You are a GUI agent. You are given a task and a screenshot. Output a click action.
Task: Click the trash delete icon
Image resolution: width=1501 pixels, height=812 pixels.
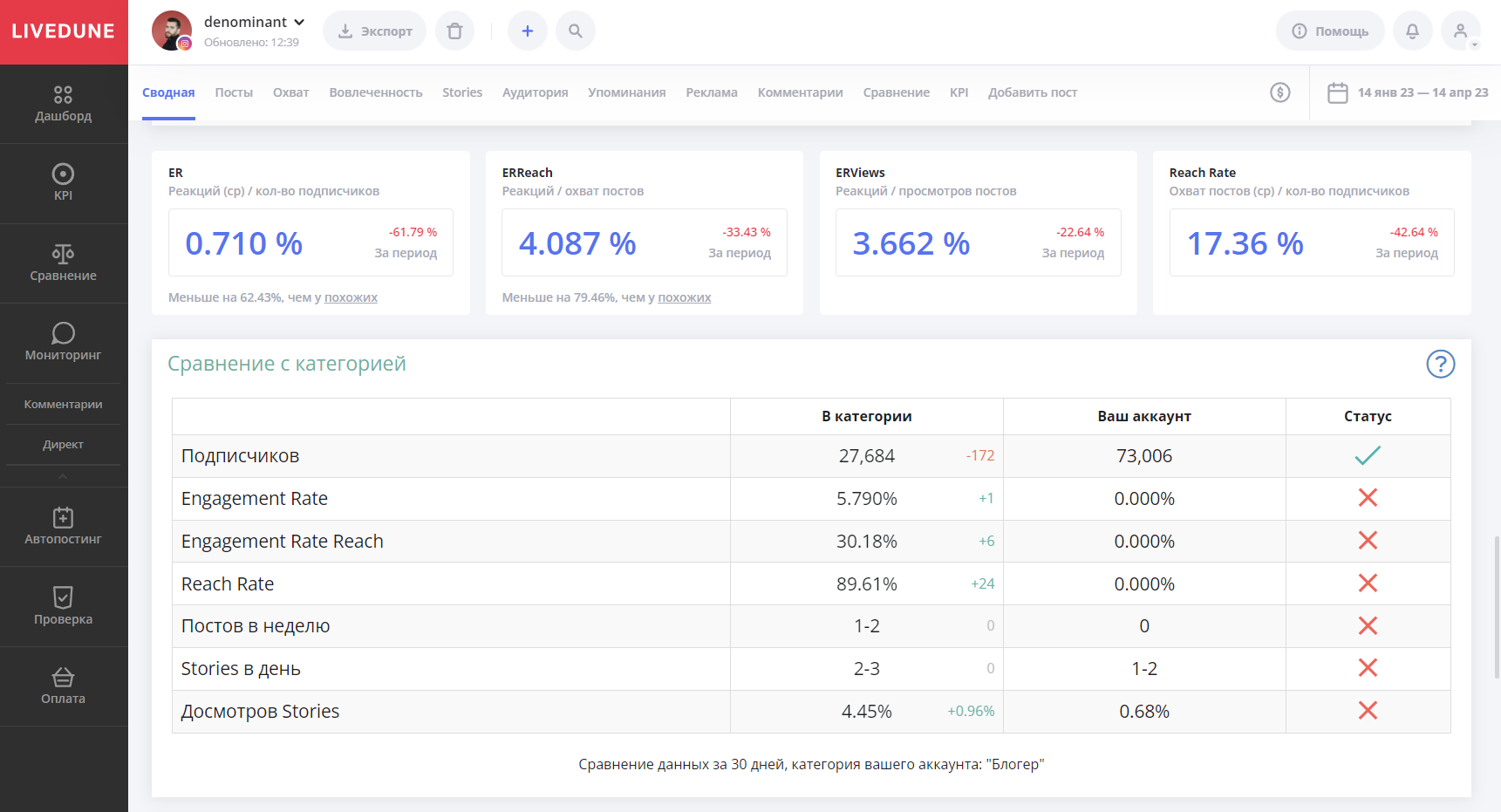point(454,31)
